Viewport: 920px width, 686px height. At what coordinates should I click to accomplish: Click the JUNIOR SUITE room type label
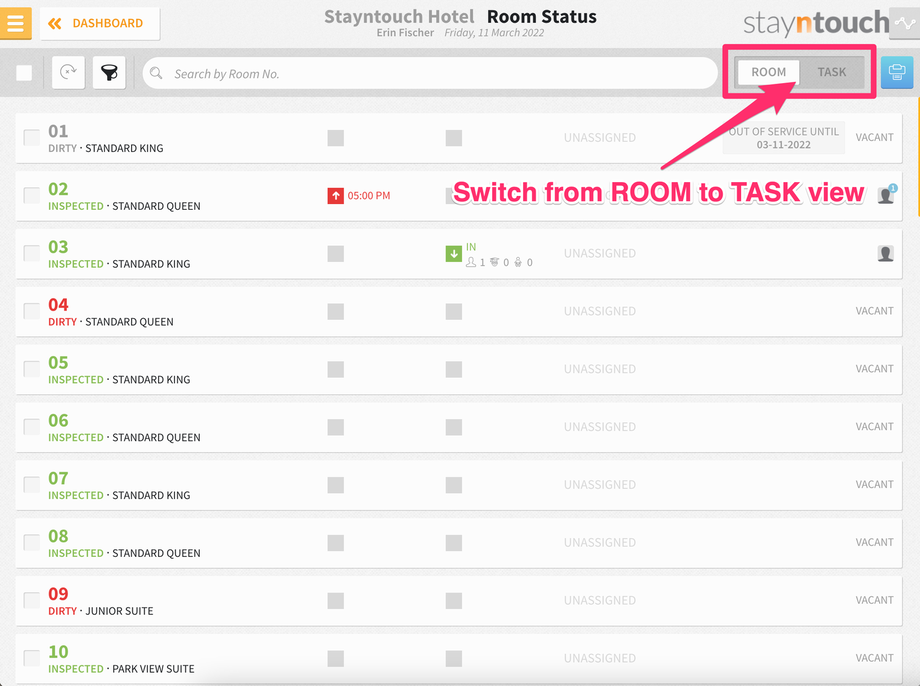tap(119, 611)
